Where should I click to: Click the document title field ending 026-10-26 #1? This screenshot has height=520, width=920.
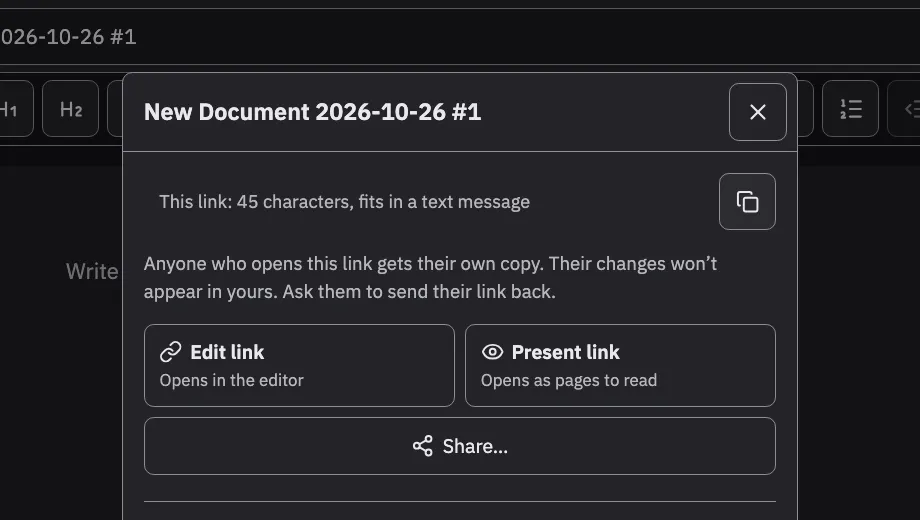460,36
